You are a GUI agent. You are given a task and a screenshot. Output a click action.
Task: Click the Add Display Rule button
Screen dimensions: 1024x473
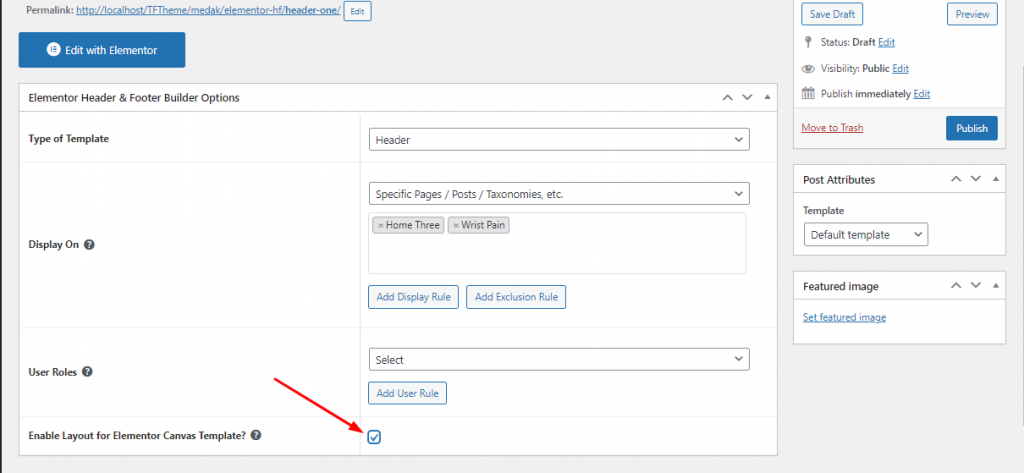point(413,296)
